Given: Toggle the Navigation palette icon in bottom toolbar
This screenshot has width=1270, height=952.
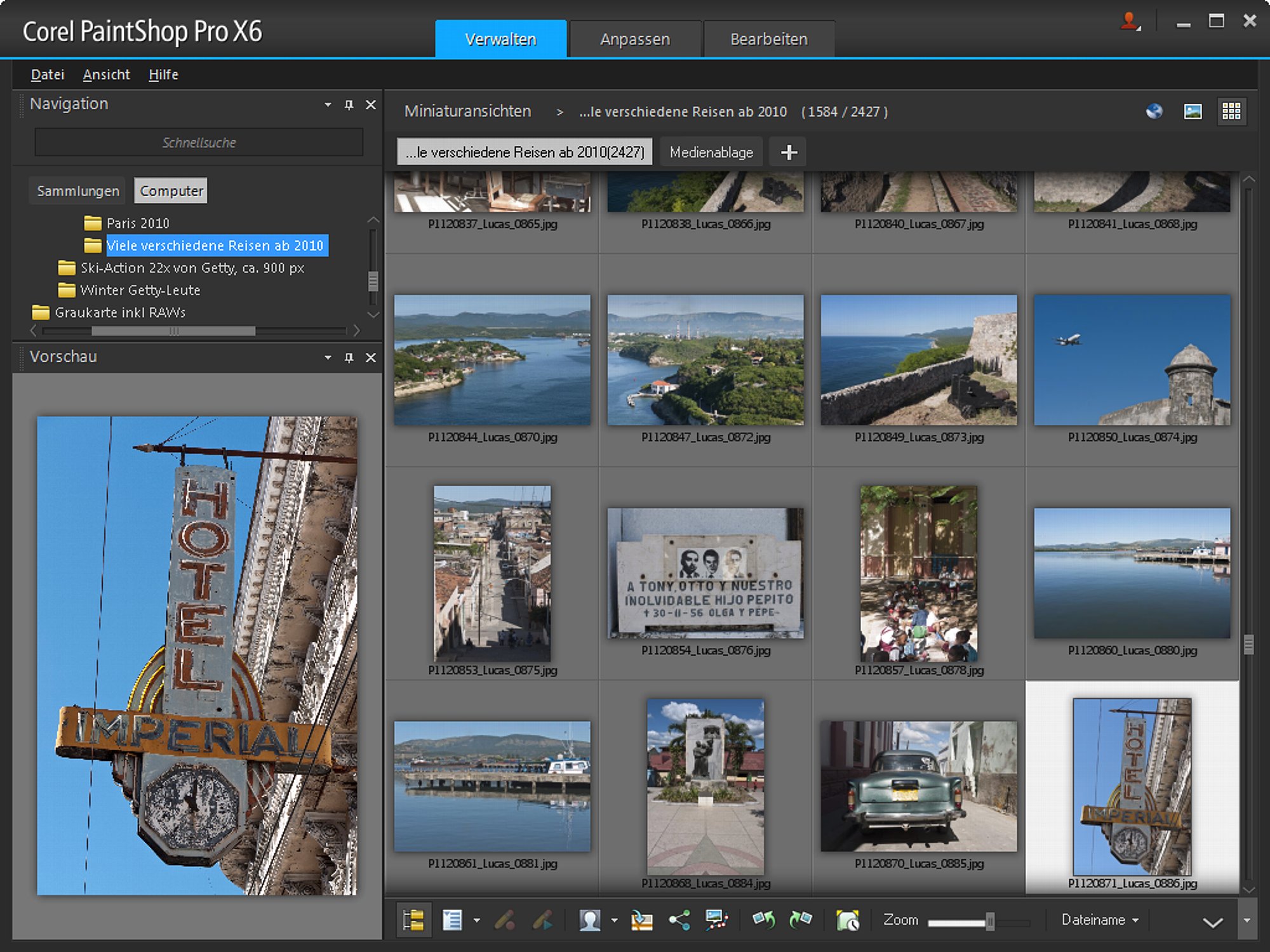Looking at the screenshot, I should [413, 920].
